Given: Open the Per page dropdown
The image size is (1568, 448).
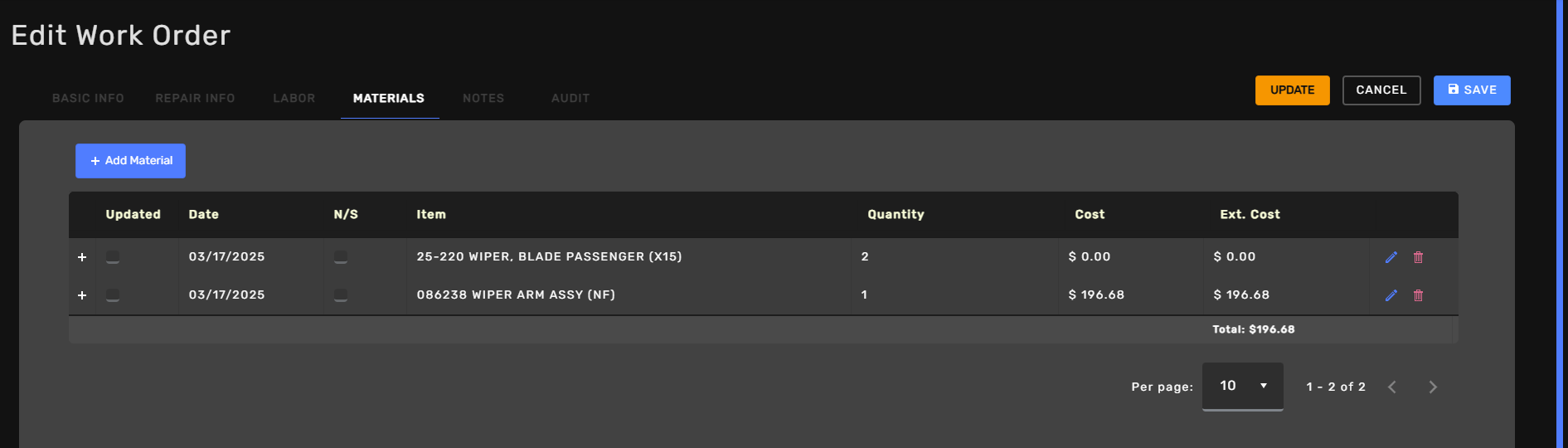Looking at the screenshot, I should [1243, 387].
